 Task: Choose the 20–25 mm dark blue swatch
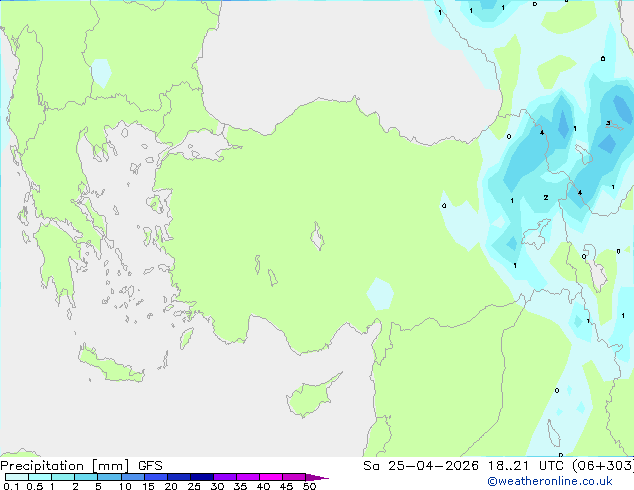coord(179,477)
